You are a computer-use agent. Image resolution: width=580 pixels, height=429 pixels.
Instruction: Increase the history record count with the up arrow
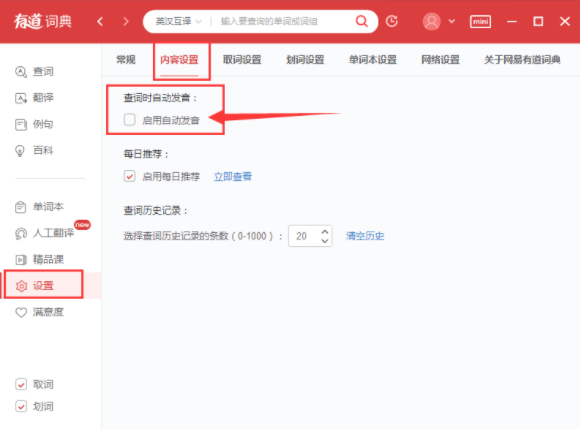point(325,232)
